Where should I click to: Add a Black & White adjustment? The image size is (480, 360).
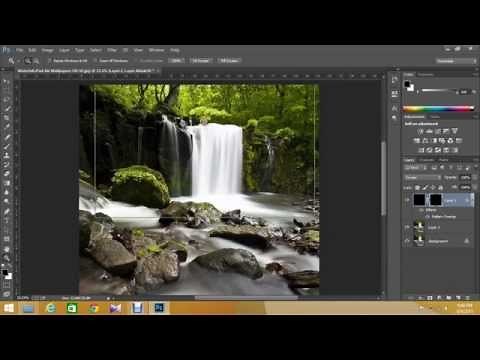pyautogui.click(x=434, y=141)
